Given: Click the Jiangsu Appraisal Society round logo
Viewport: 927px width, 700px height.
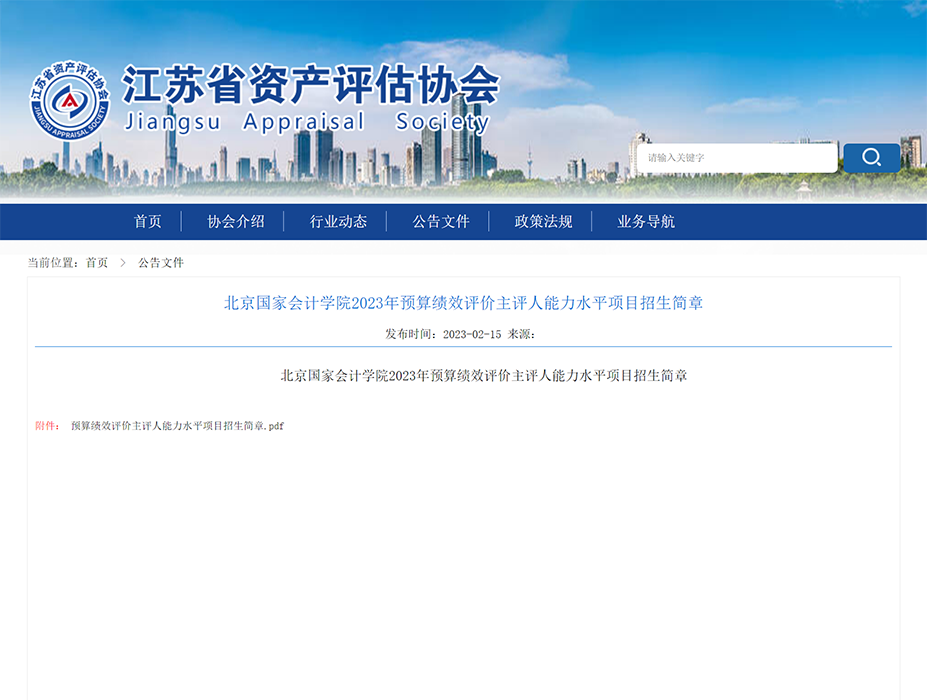Looking at the screenshot, I should pyautogui.click(x=70, y=101).
